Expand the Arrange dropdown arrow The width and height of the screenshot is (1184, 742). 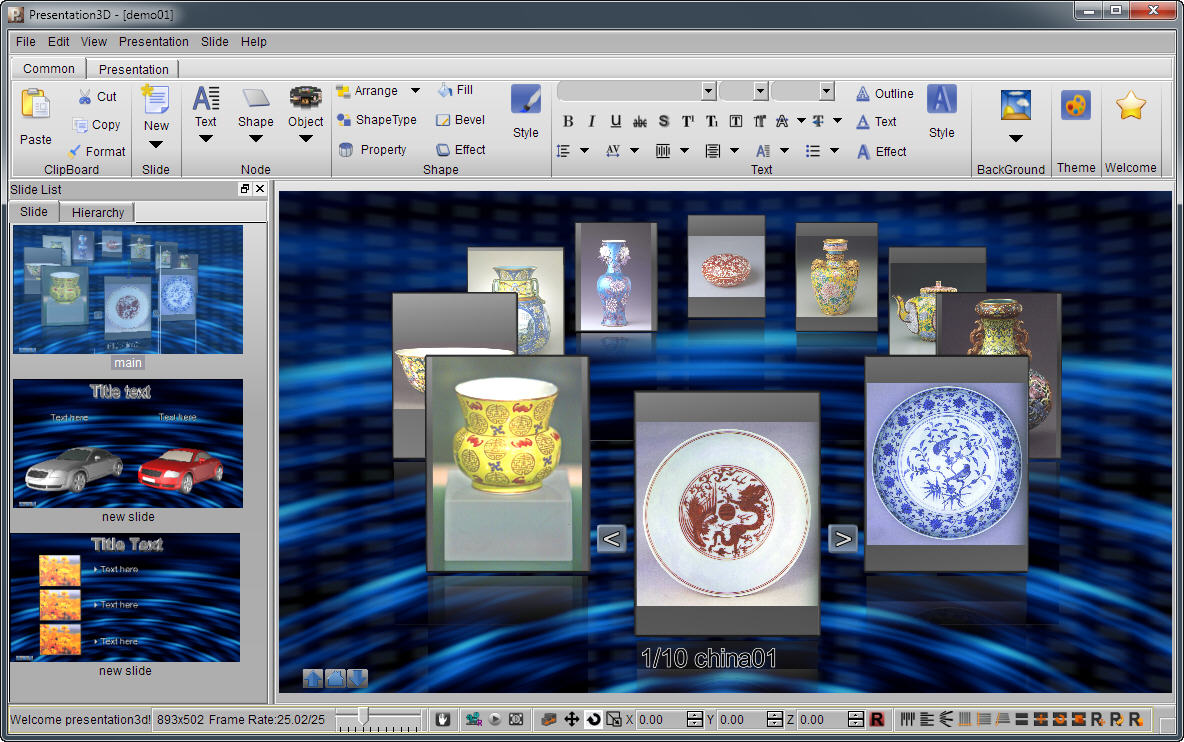click(x=415, y=91)
